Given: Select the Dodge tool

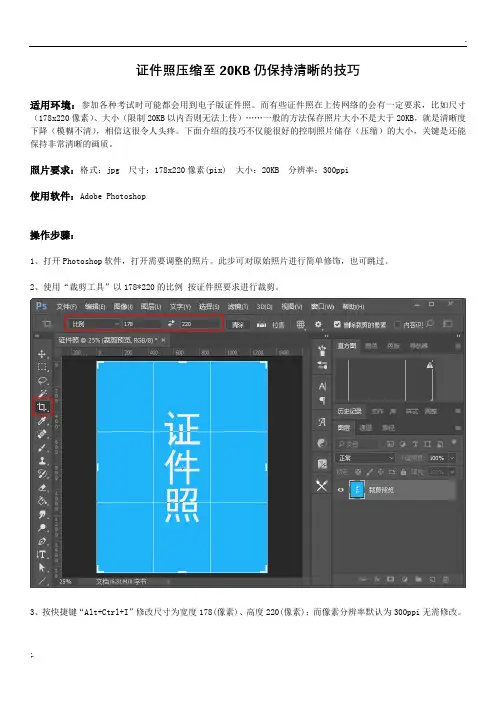Looking at the screenshot, I should [x=42, y=528].
